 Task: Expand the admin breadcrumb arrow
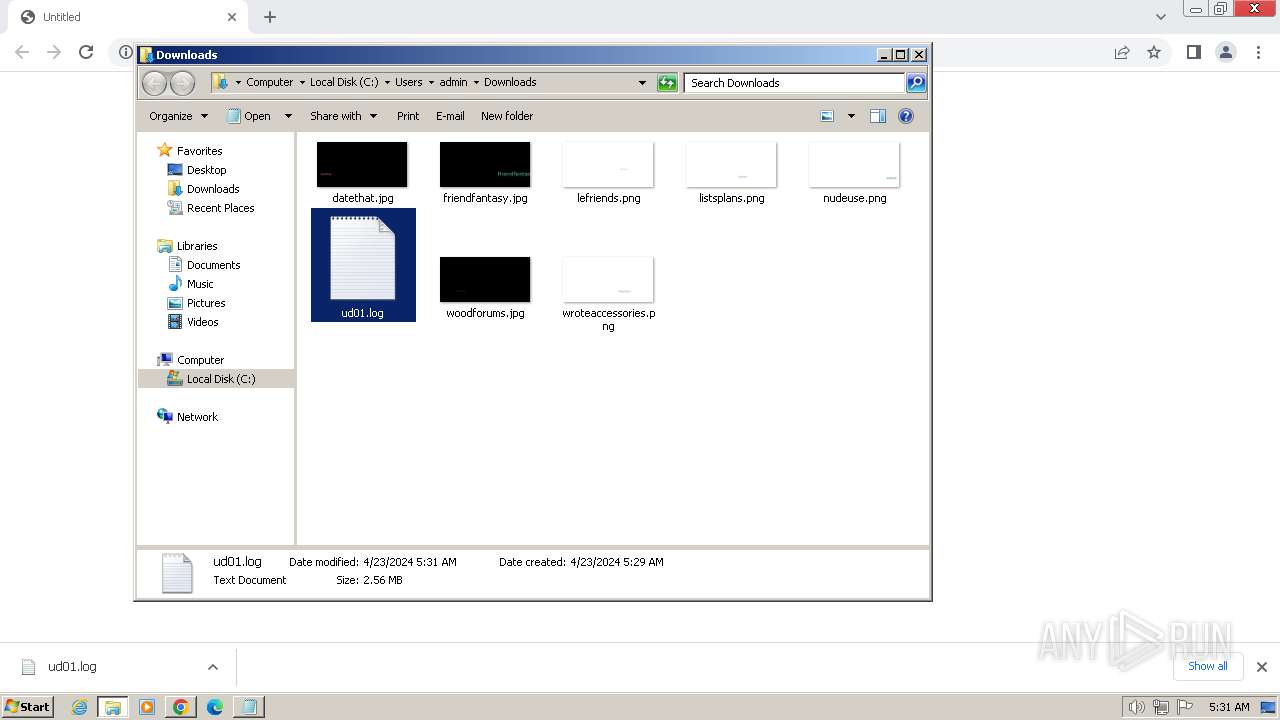click(x=476, y=83)
